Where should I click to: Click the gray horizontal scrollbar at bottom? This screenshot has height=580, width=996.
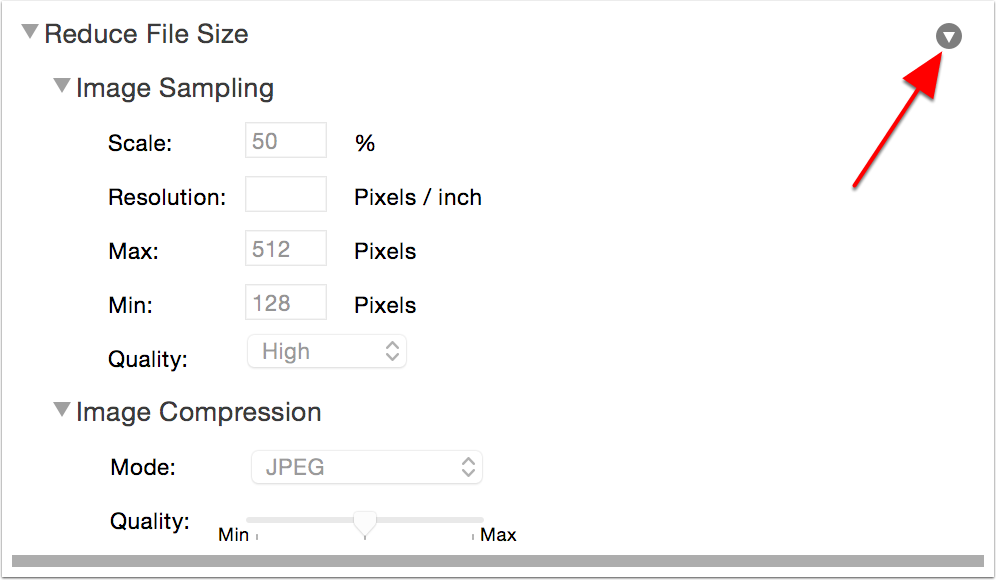pos(498,562)
